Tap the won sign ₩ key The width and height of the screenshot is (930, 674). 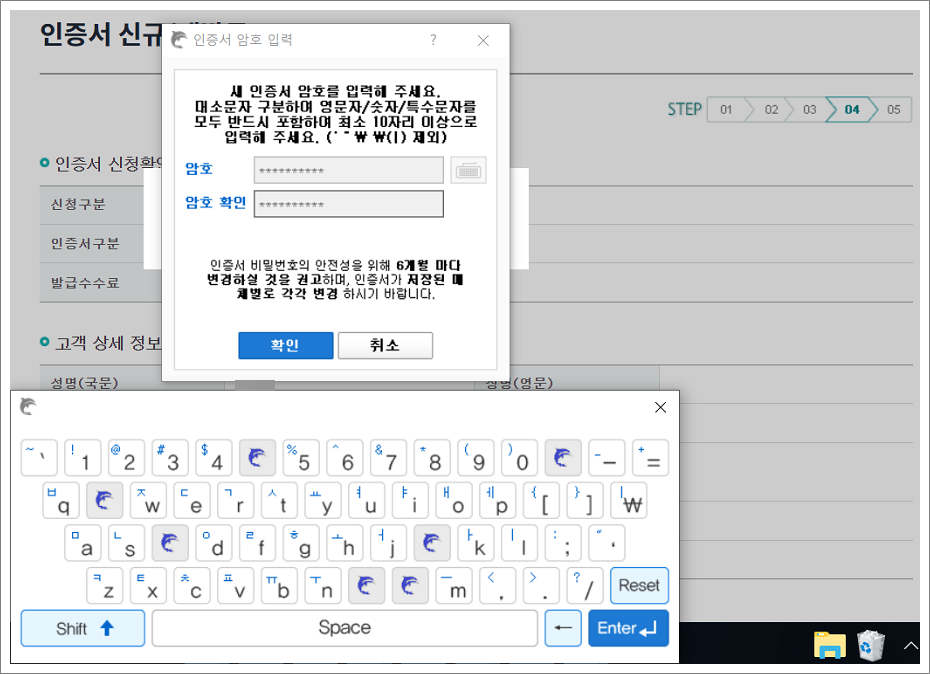(x=629, y=500)
